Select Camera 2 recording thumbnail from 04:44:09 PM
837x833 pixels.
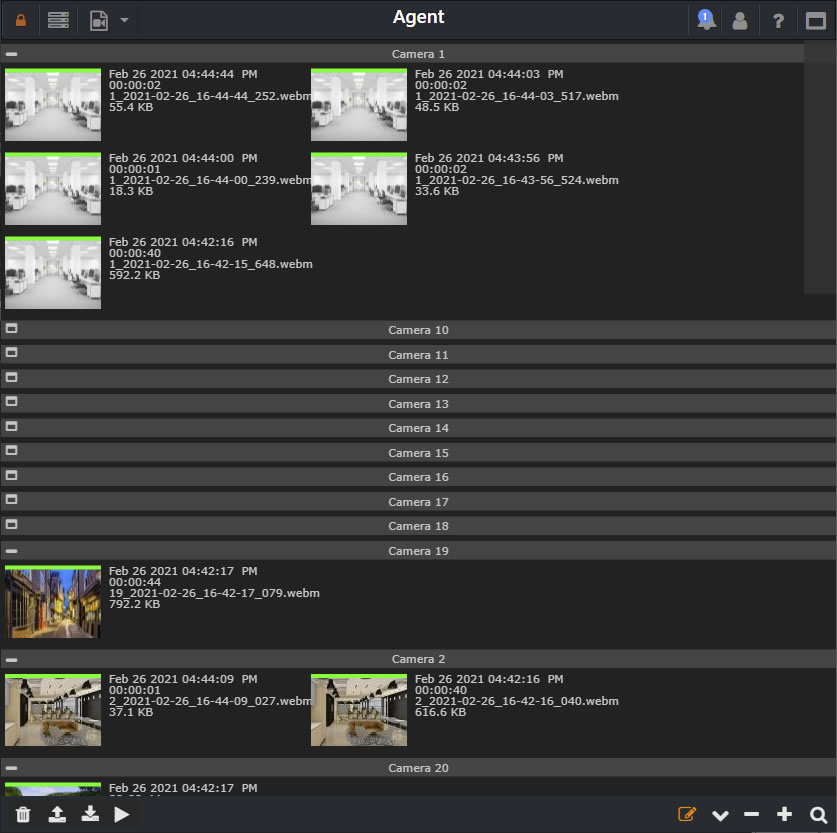53,710
